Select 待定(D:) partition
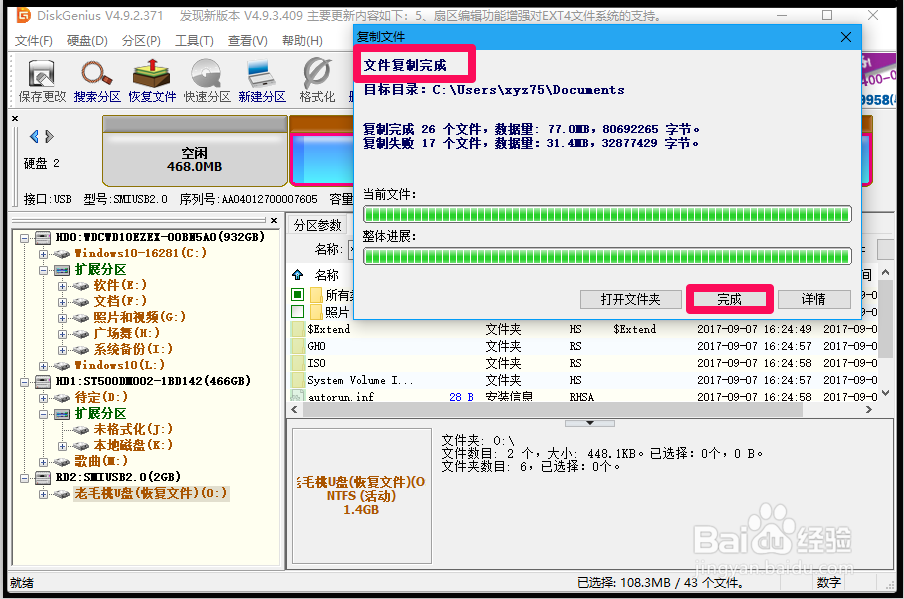This screenshot has height=599, width=904. [x=101, y=397]
